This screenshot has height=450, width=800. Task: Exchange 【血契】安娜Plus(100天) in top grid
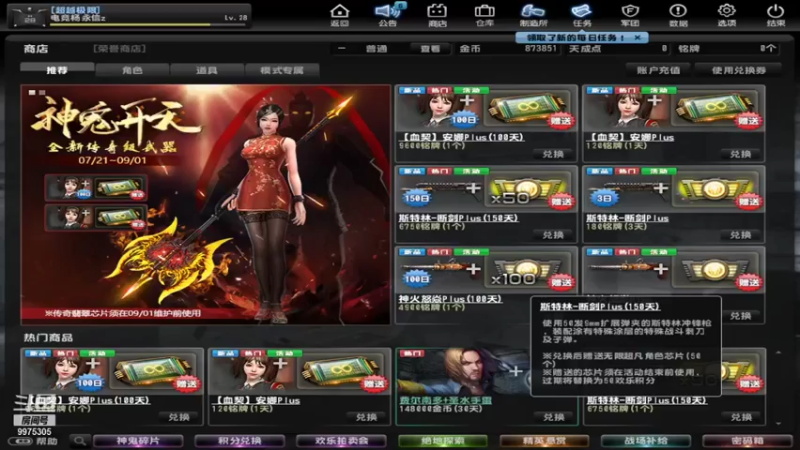553,154
